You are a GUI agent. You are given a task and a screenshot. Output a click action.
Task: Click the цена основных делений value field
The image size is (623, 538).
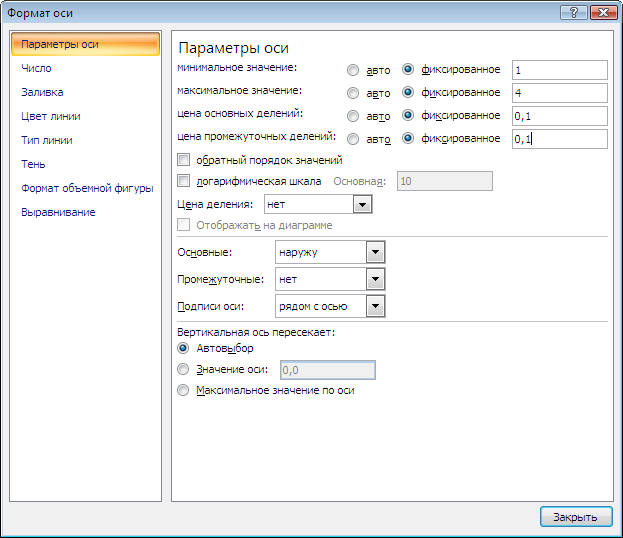point(559,116)
